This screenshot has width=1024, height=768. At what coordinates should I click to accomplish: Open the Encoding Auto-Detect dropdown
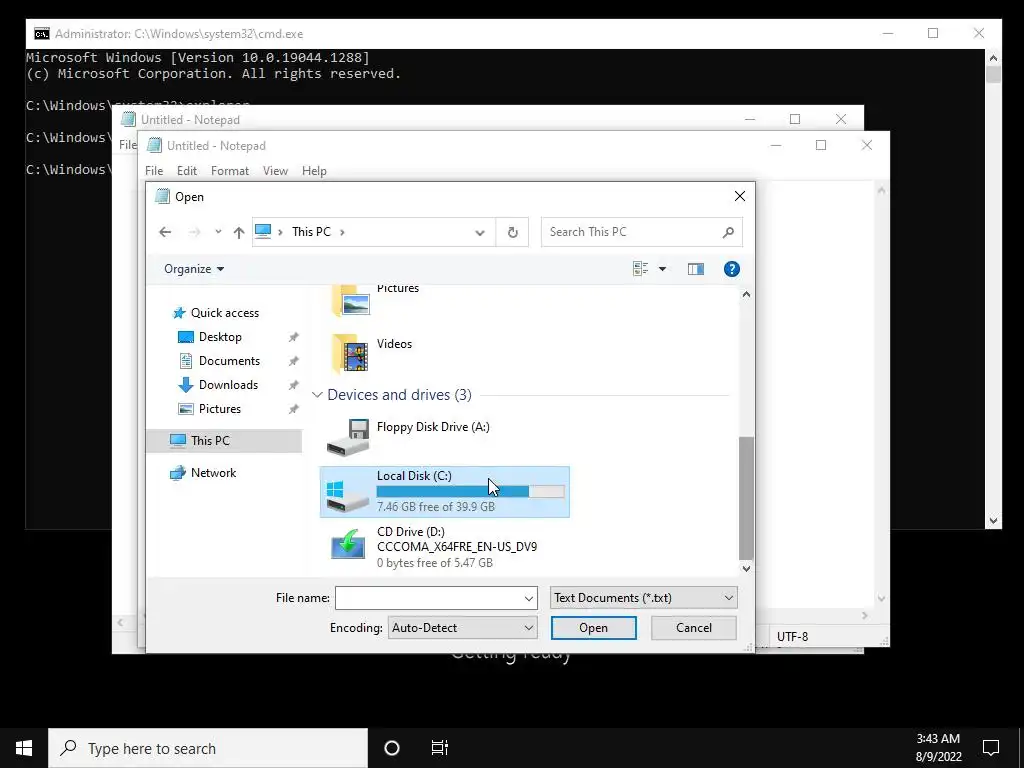(x=462, y=628)
